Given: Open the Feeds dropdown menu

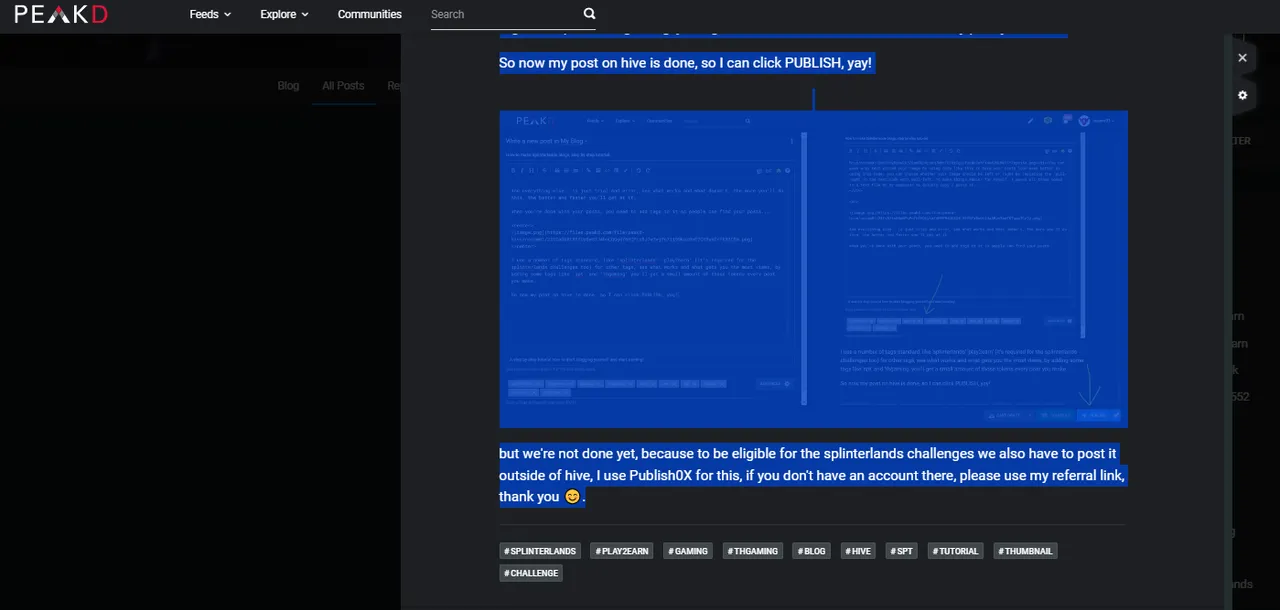Looking at the screenshot, I should click(210, 14).
